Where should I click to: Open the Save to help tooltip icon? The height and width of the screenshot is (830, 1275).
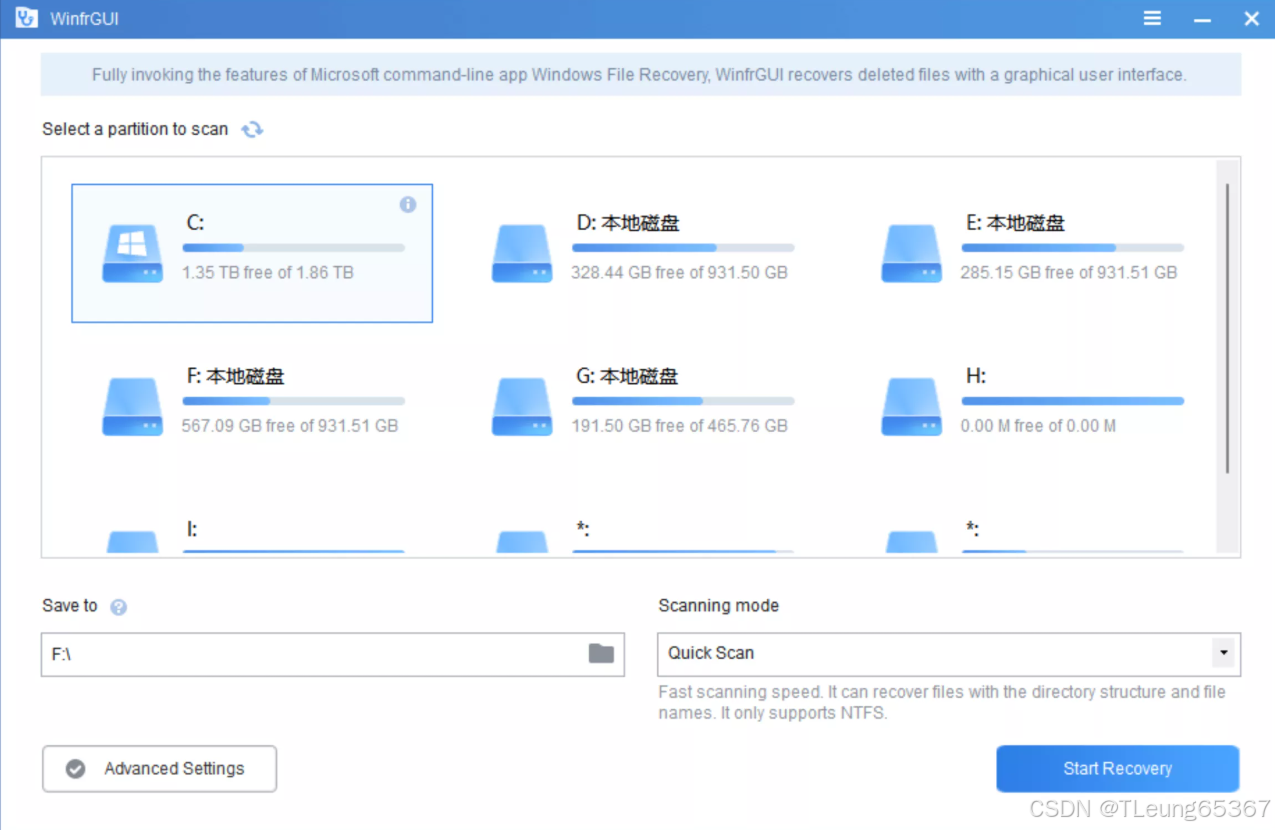118,607
